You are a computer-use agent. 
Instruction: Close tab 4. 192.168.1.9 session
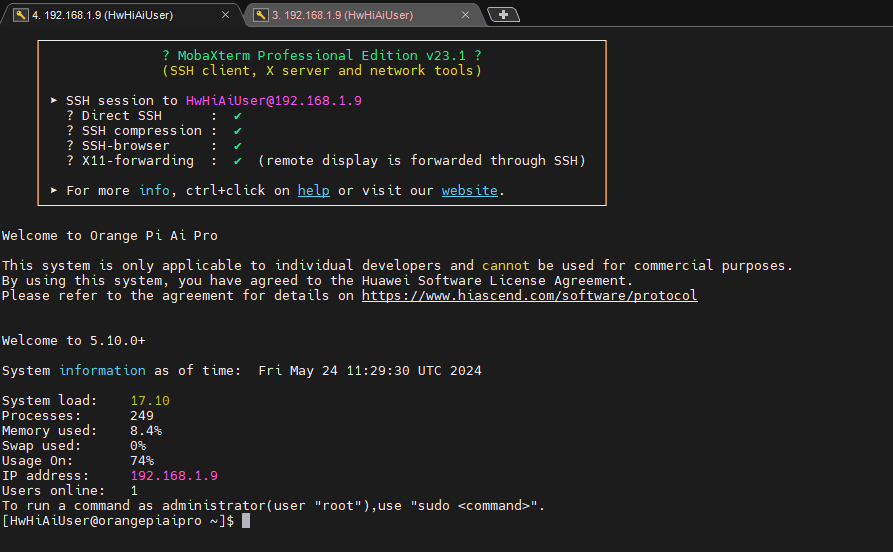pos(226,15)
